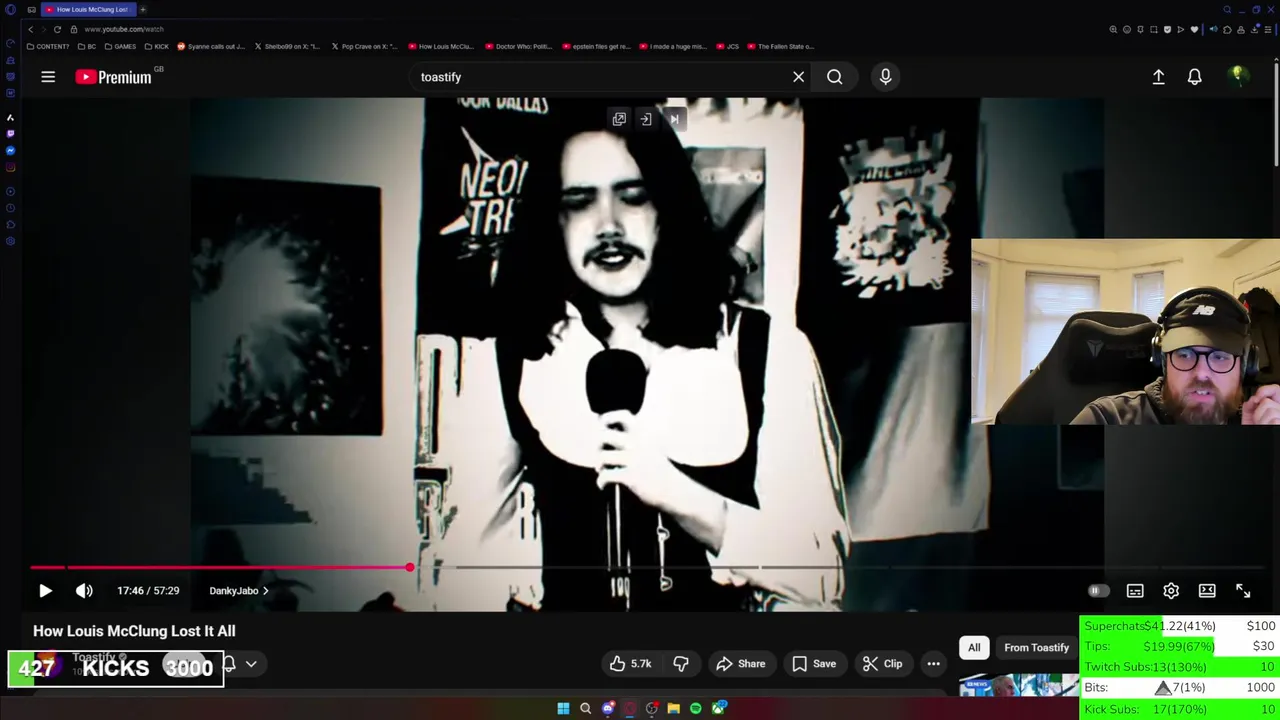Image resolution: width=1280 pixels, height=720 pixels.
Task: Open 'epstein files get re...' bookmark
Action: (x=597, y=46)
